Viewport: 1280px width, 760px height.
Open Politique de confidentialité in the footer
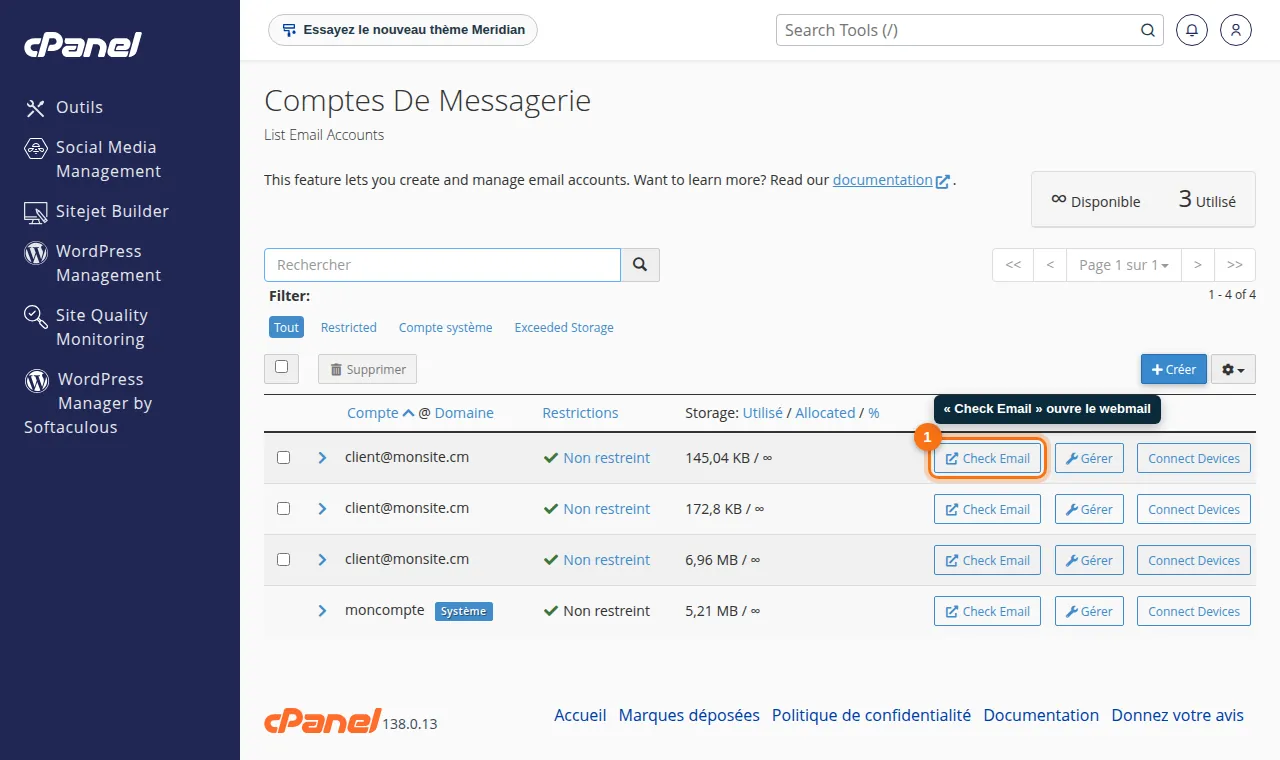click(871, 715)
